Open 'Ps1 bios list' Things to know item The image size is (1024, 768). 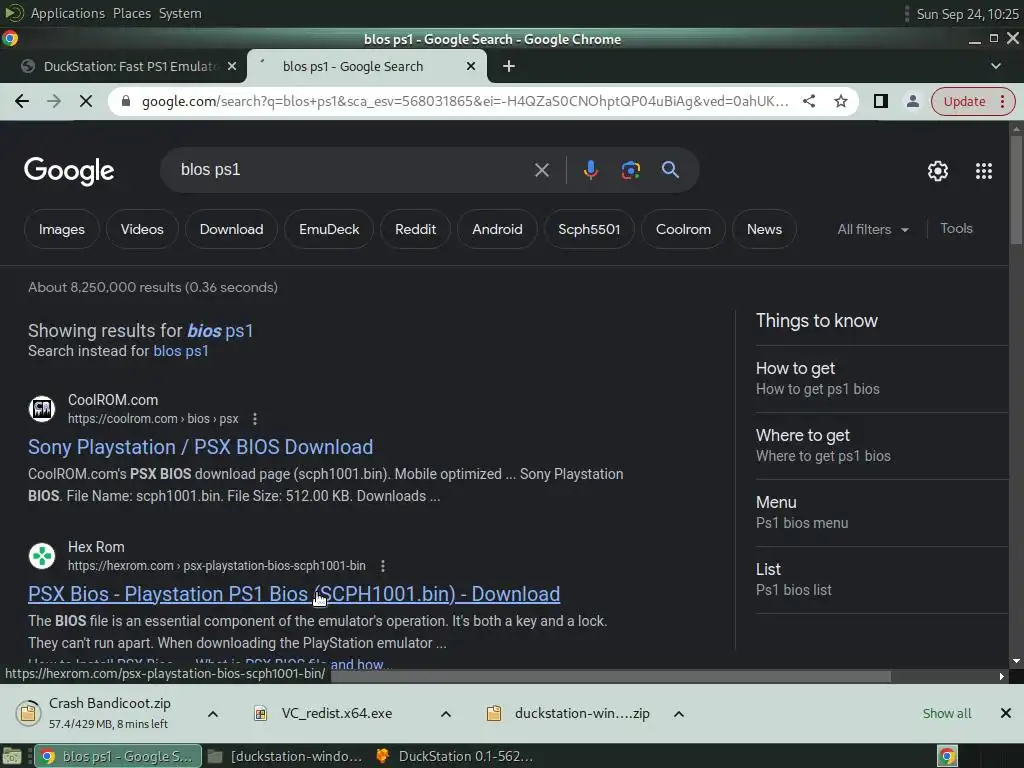[882, 580]
